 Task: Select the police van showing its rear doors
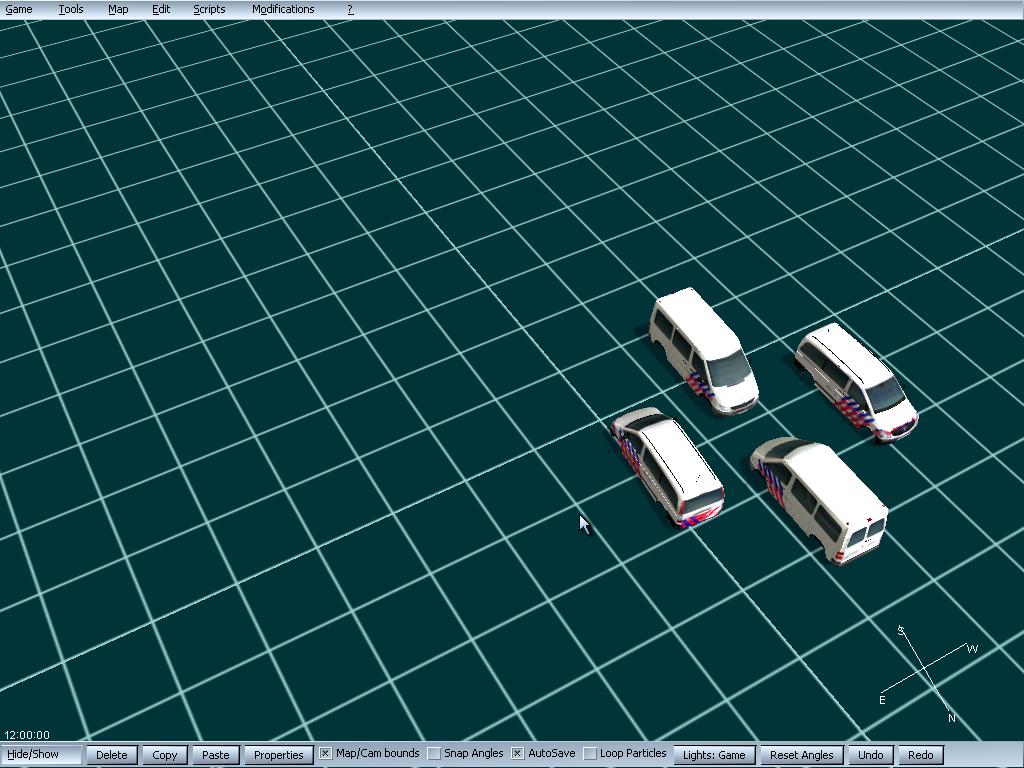(x=820, y=500)
